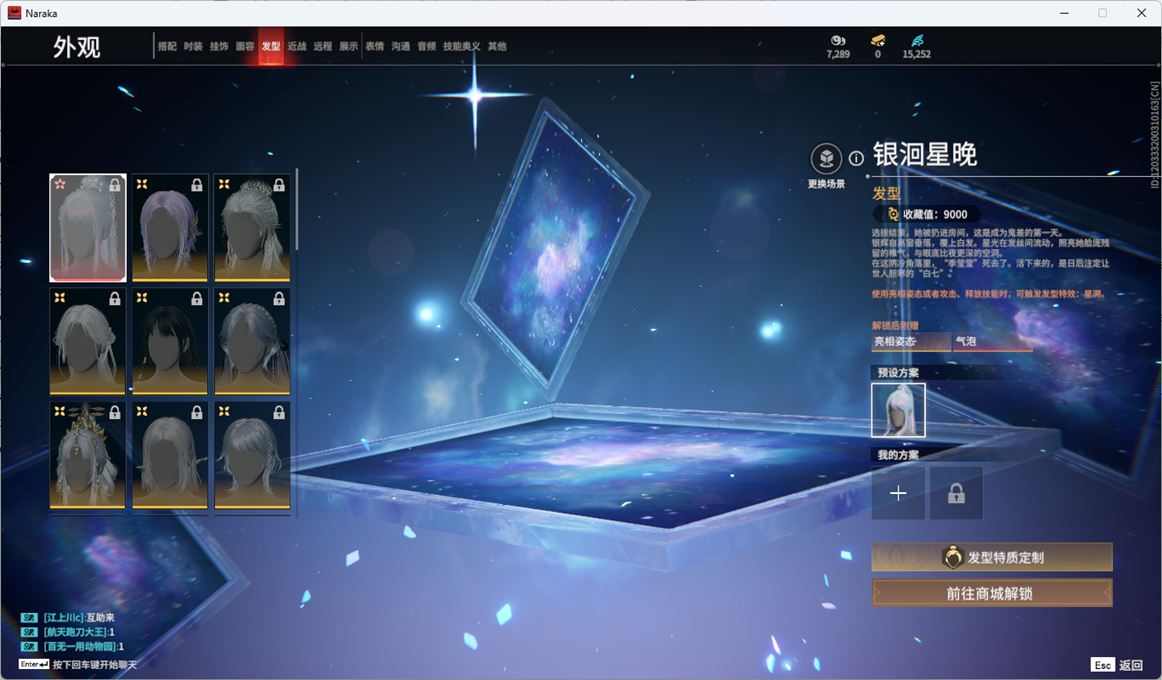Open the 展示 tab

click(348, 46)
